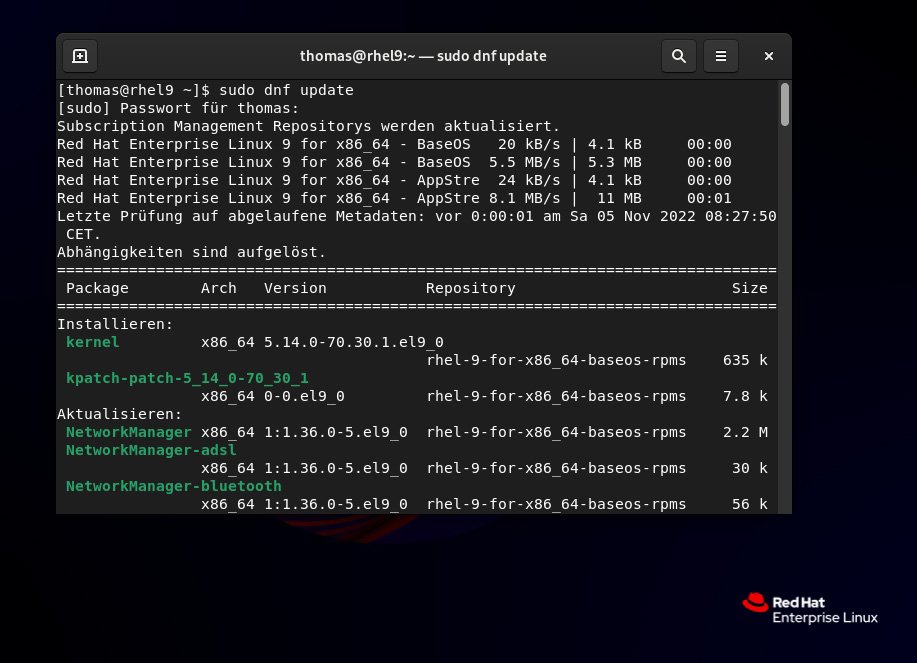Click the window title sudo dnf update
917x663 pixels.
(424, 56)
